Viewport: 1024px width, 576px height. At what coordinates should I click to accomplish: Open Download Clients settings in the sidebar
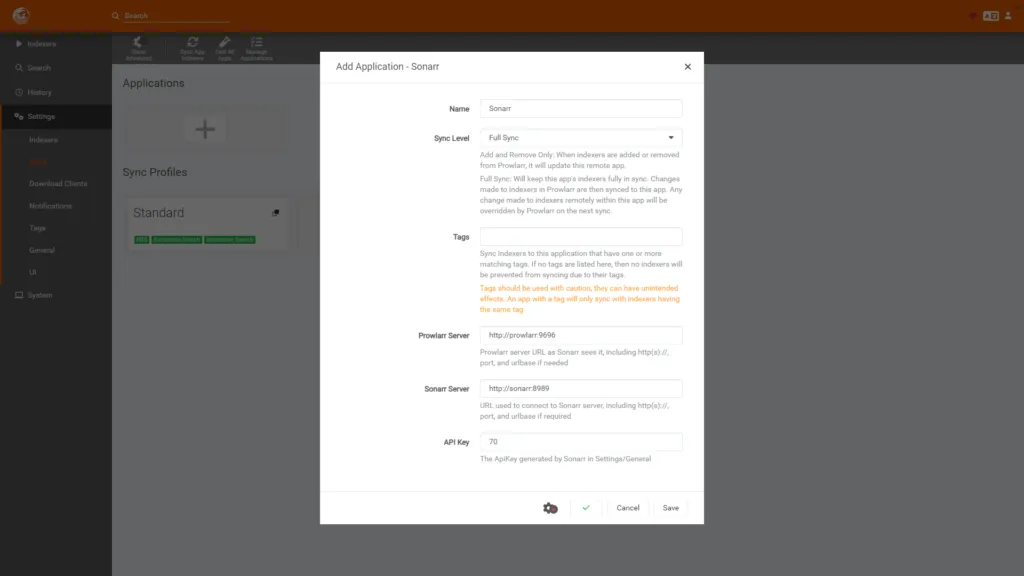tap(58, 184)
